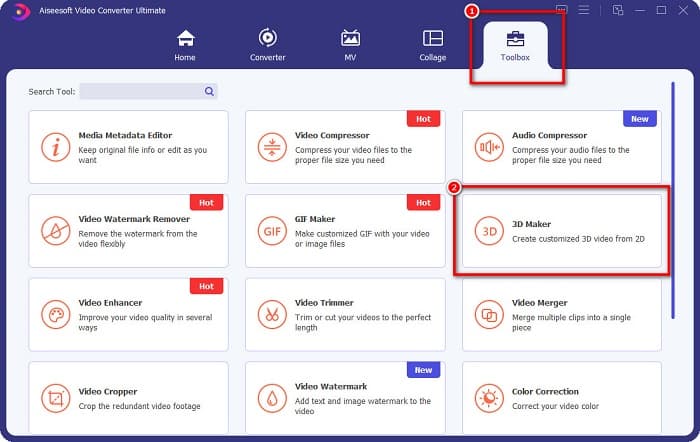Click the Search Tool input field
Image resolution: width=700 pixels, height=442 pixels.
click(148, 91)
